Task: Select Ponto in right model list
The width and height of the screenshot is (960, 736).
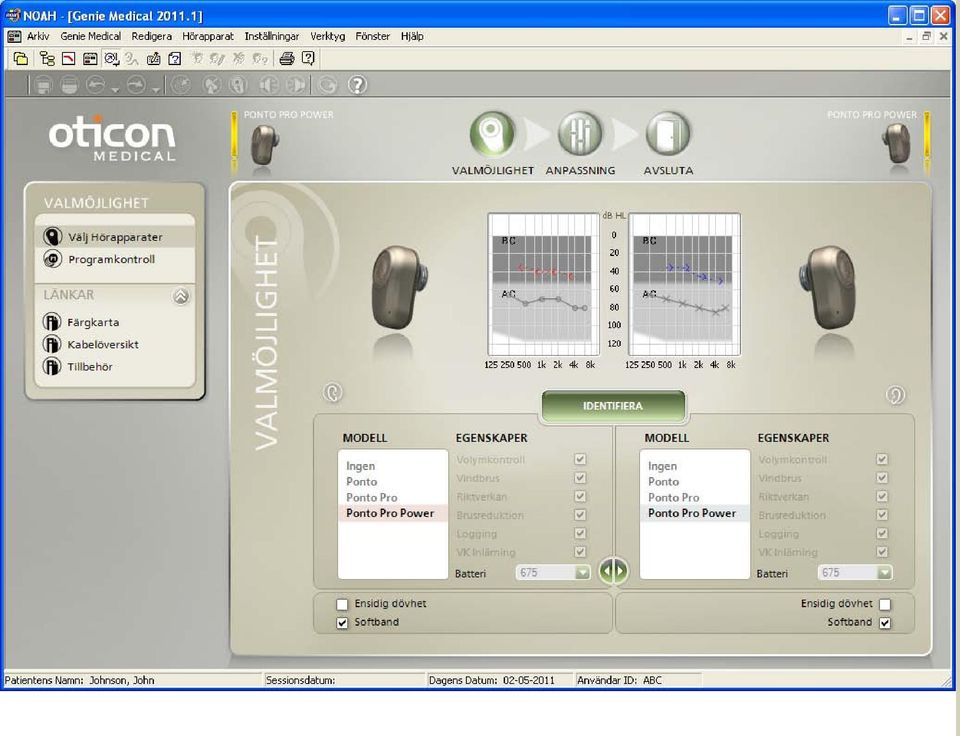Action: [695, 482]
